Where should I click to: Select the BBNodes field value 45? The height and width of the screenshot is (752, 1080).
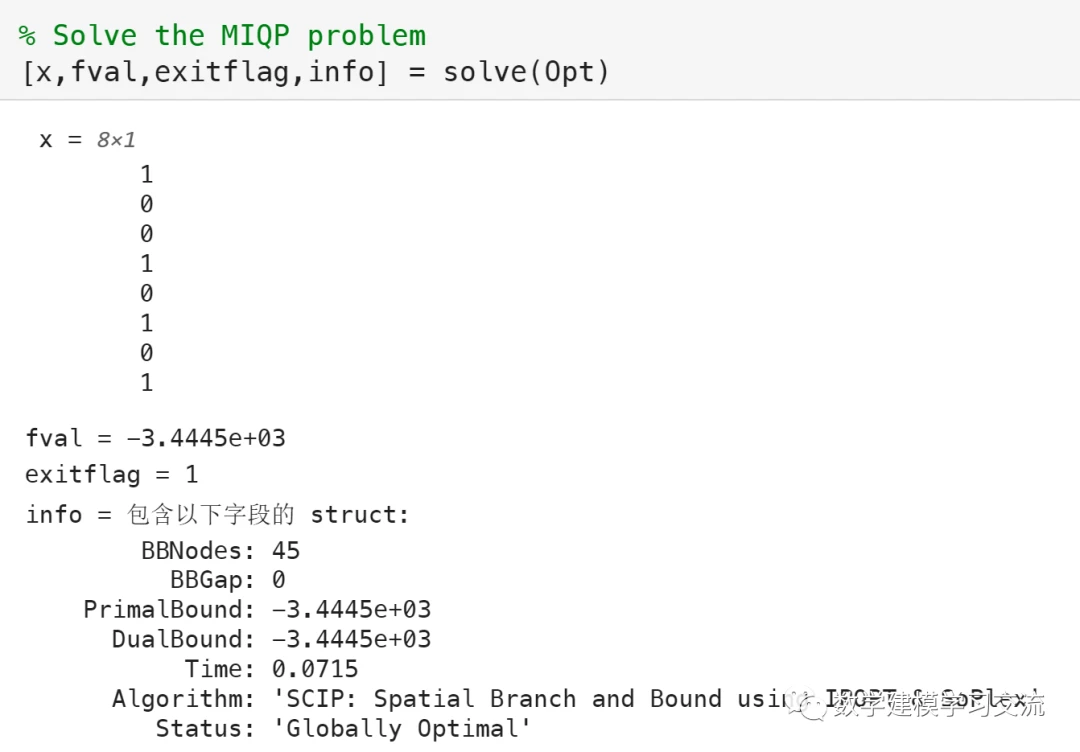click(x=286, y=551)
